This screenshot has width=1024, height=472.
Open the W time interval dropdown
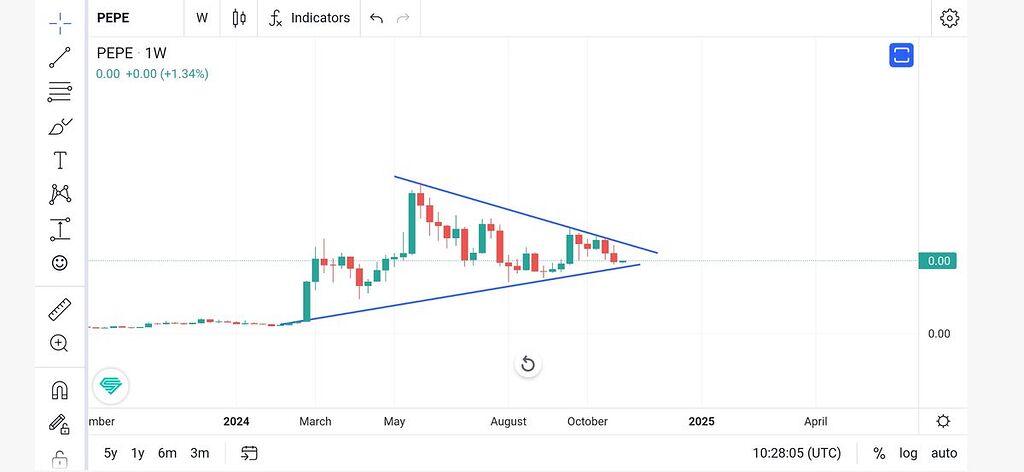pyautogui.click(x=202, y=18)
